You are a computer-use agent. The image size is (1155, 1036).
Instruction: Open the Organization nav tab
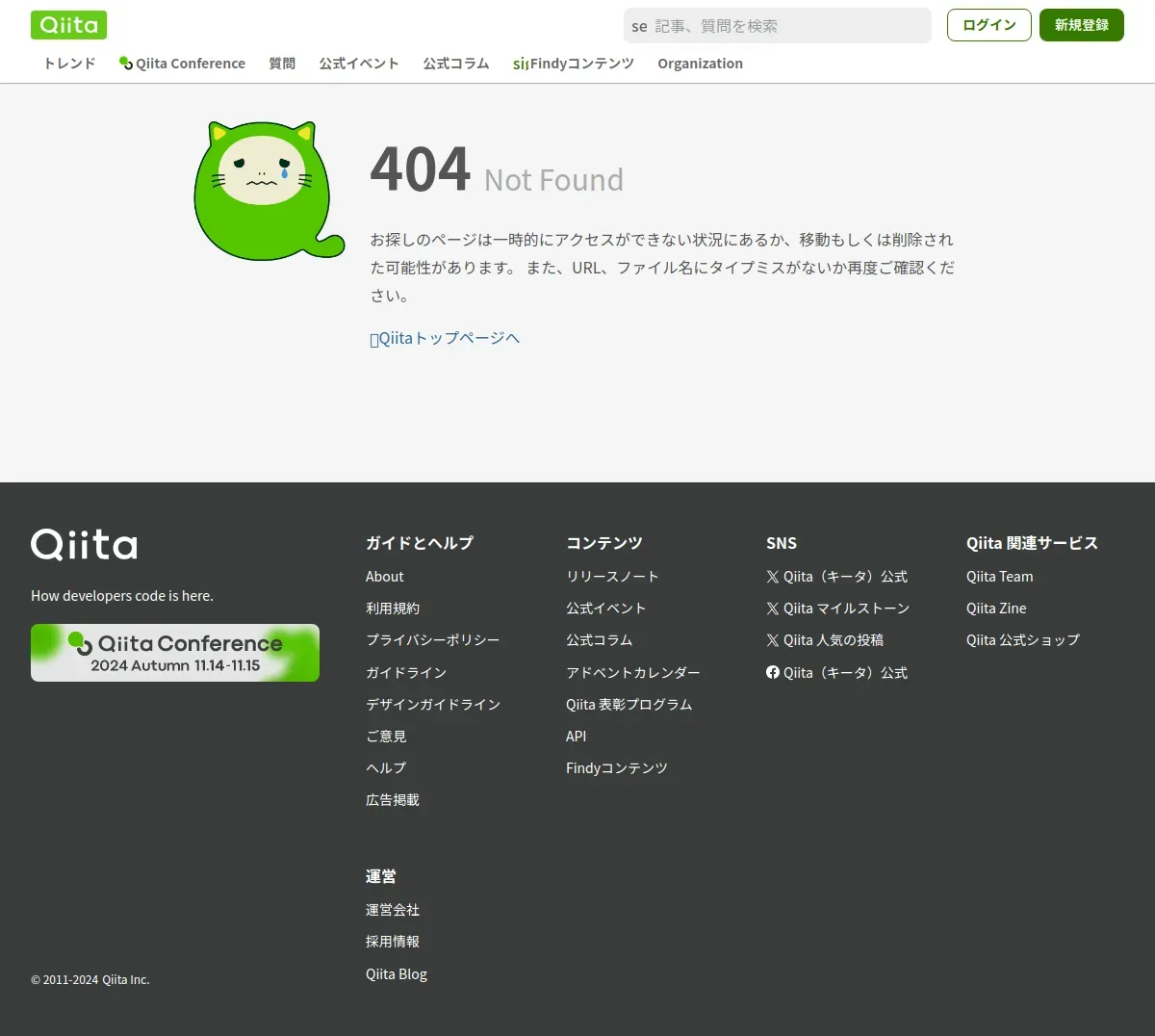(x=700, y=64)
